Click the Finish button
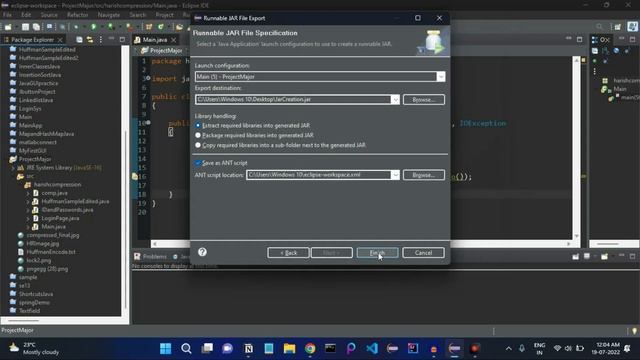Image resolution: width=640 pixels, height=360 pixels. [377, 253]
